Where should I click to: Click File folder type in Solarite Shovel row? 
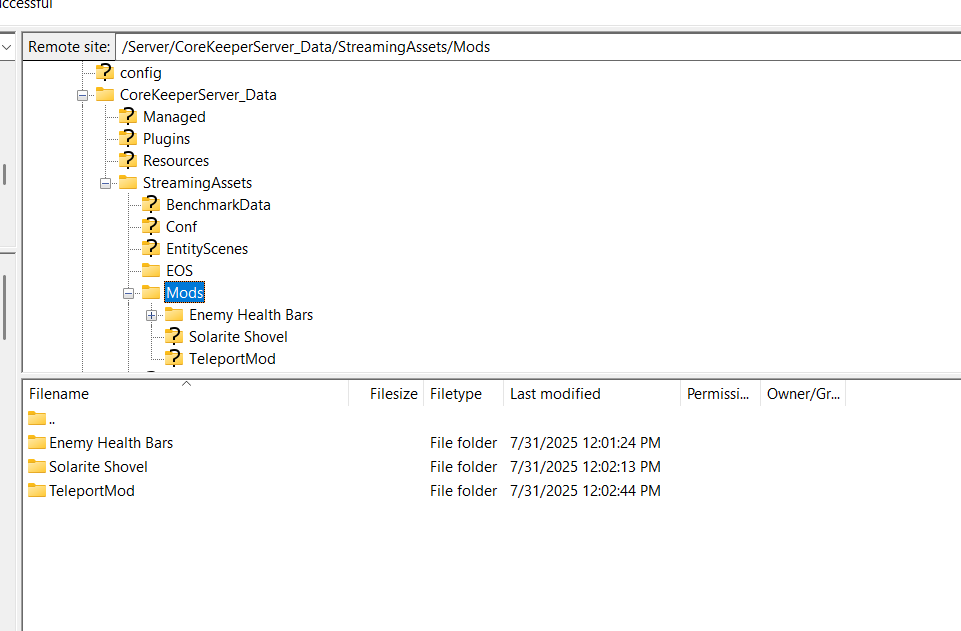pos(463,467)
